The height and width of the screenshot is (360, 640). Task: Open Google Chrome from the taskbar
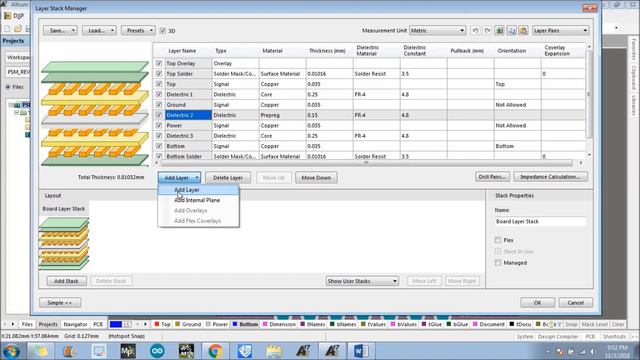(x=215, y=351)
